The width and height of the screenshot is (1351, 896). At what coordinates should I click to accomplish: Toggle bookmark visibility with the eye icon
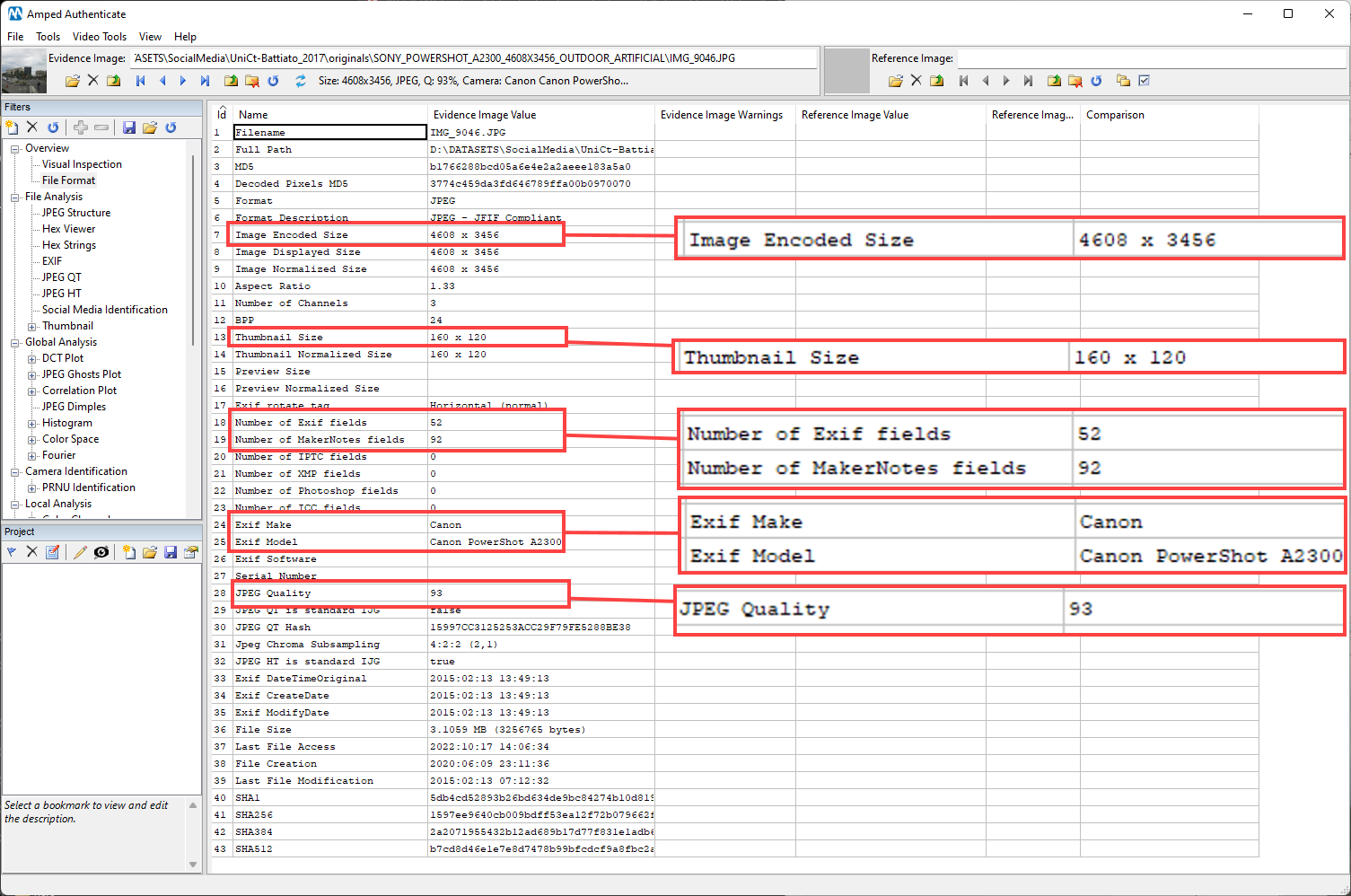point(101,552)
